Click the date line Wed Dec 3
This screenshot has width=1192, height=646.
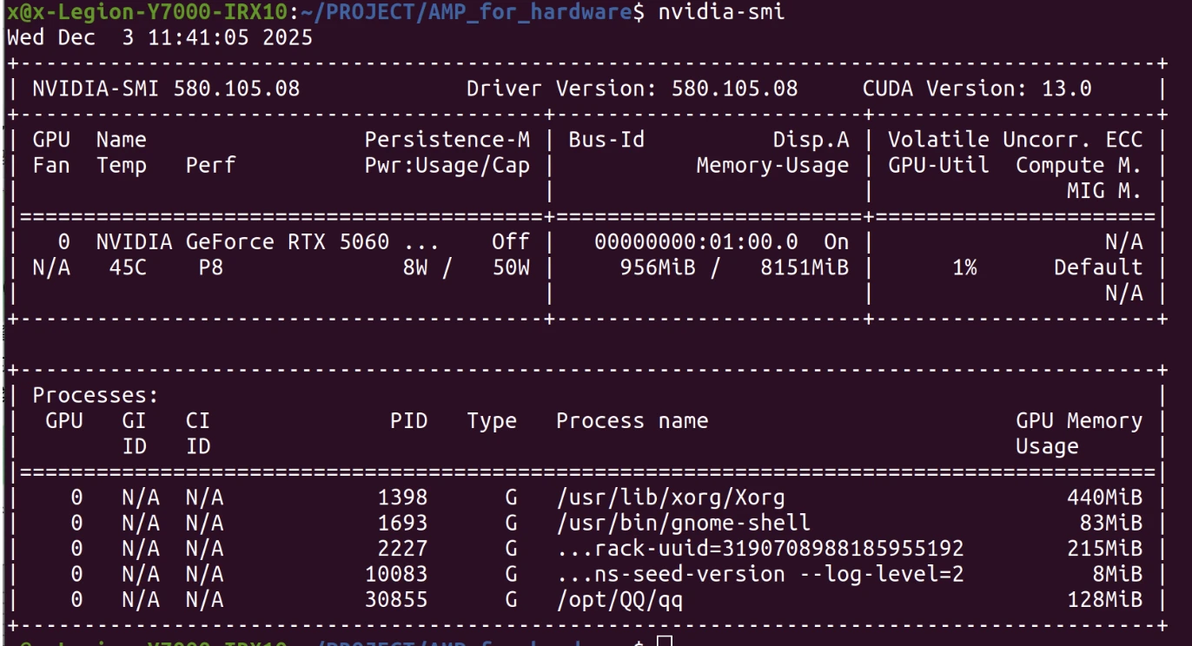click(x=160, y=38)
